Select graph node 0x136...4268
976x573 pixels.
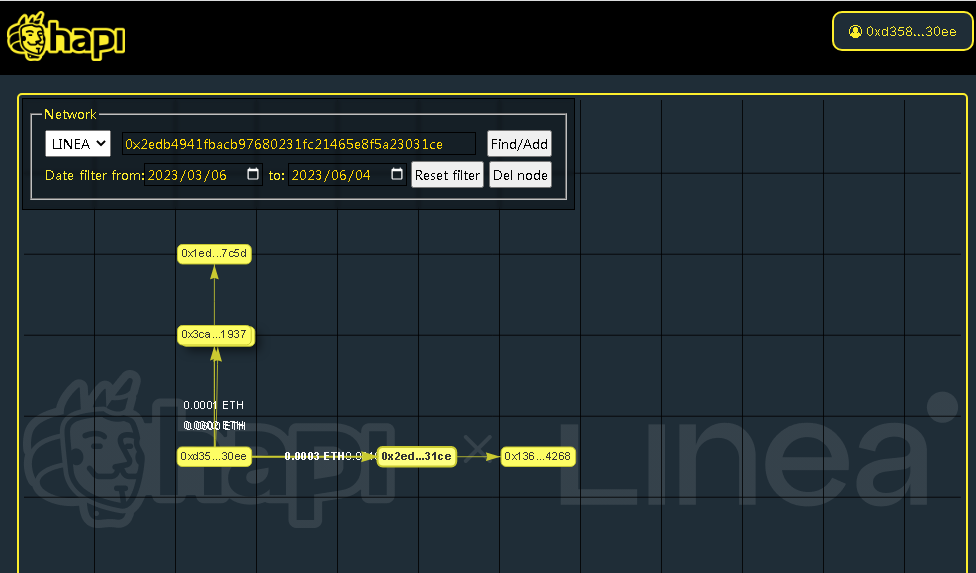point(538,457)
